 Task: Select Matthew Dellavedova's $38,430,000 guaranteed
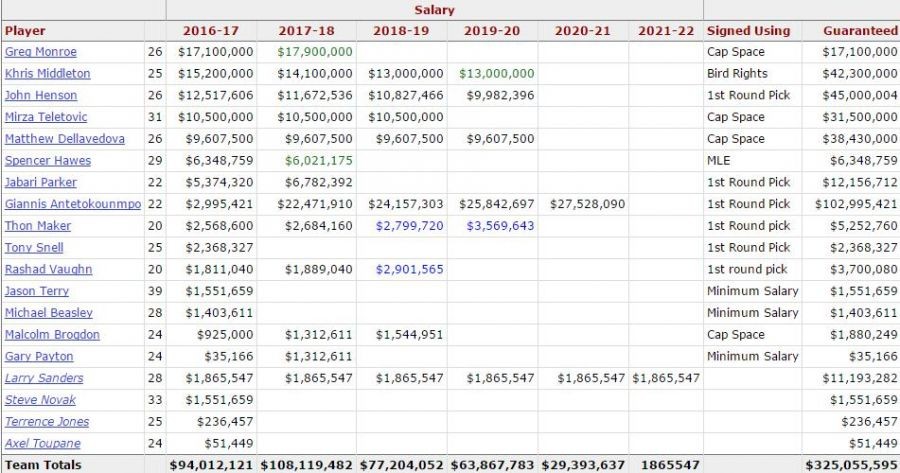pos(859,139)
